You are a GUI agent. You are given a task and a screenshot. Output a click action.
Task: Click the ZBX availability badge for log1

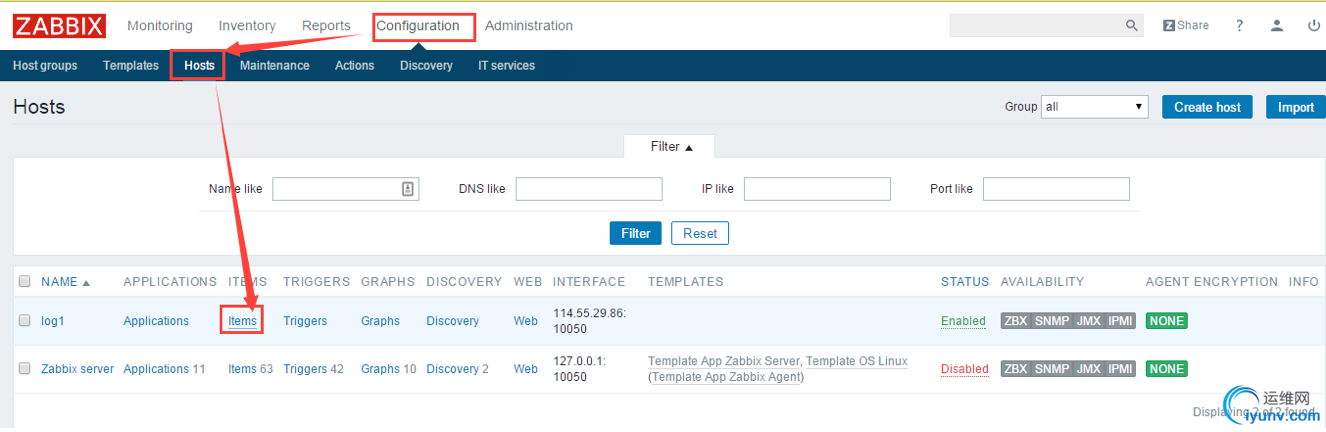(1015, 321)
